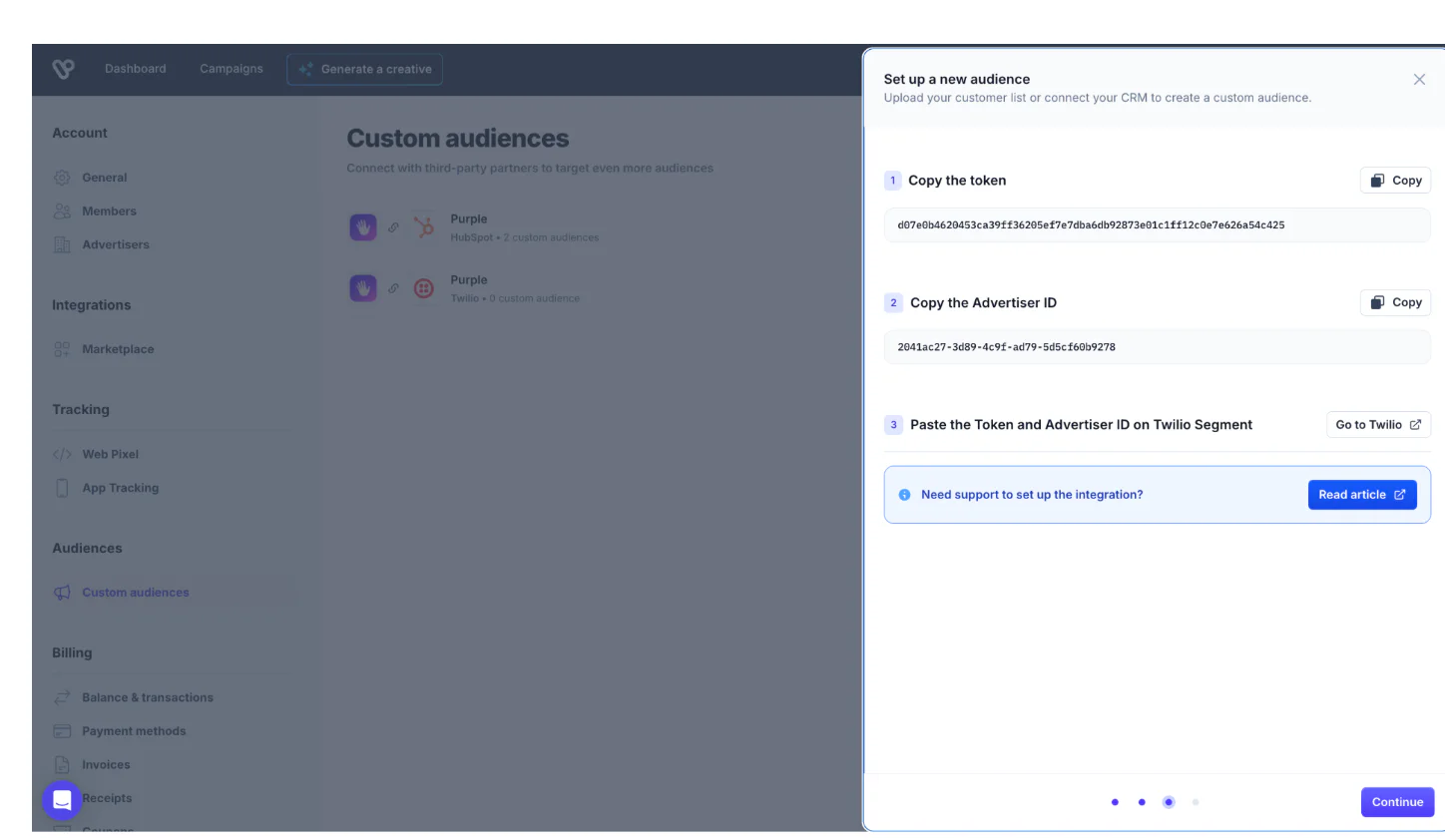Viewport: 1445px width, 840px height.
Task: Open Payment methods page
Action: [134, 731]
